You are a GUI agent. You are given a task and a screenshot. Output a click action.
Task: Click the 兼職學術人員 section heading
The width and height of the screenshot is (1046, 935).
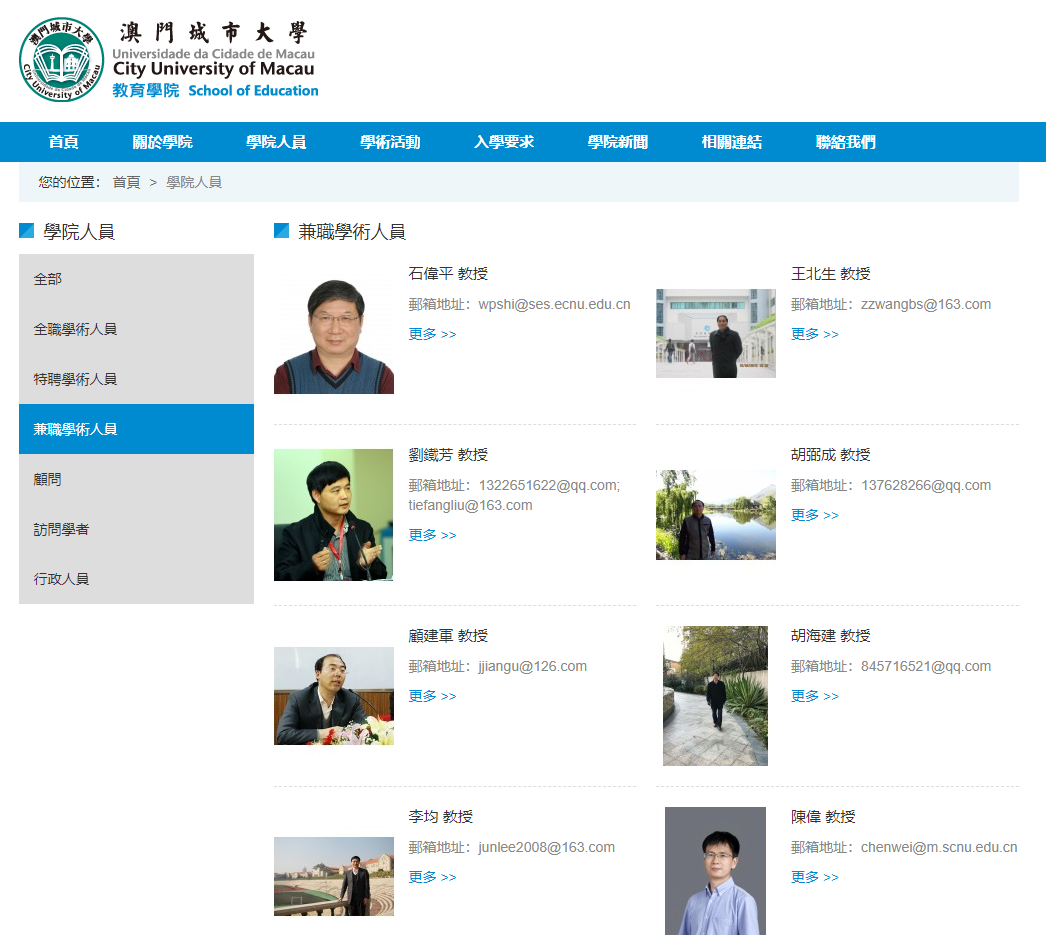point(352,231)
